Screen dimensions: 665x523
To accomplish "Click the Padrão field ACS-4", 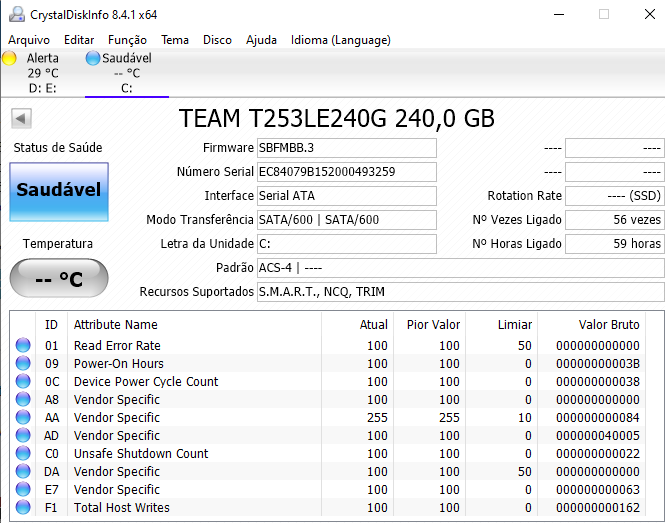I will [461, 268].
